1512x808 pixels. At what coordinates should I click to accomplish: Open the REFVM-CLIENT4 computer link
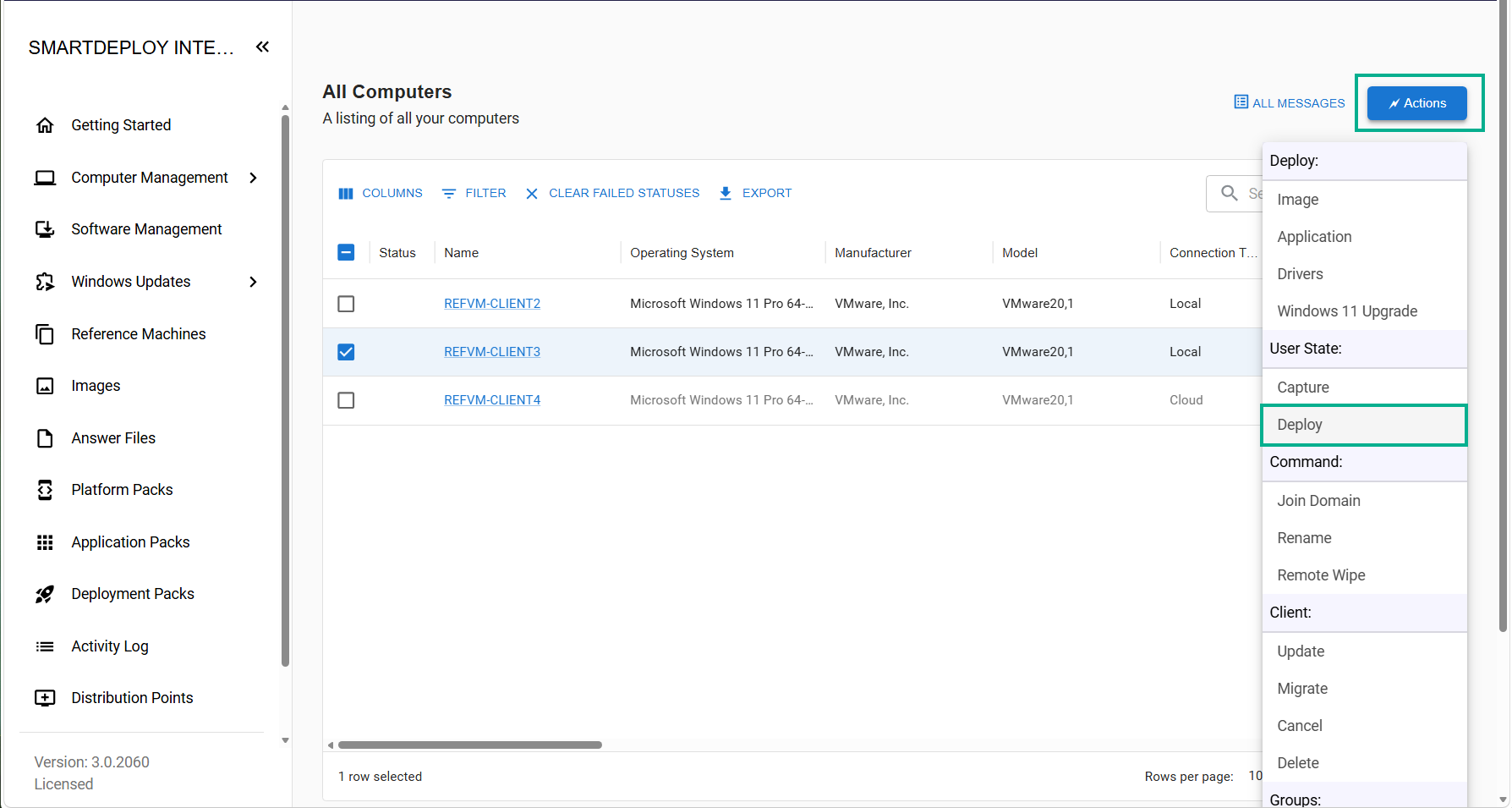(x=492, y=400)
